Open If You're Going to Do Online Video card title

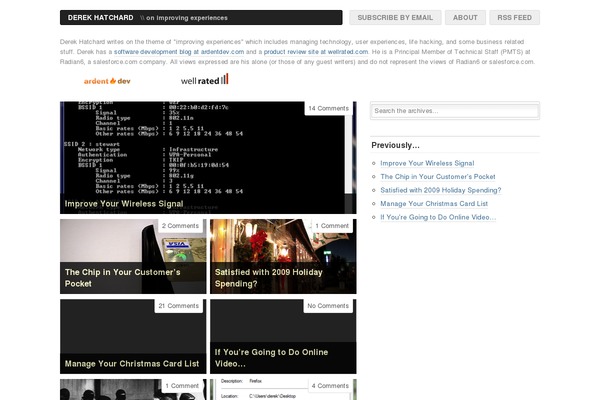point(271,358)
